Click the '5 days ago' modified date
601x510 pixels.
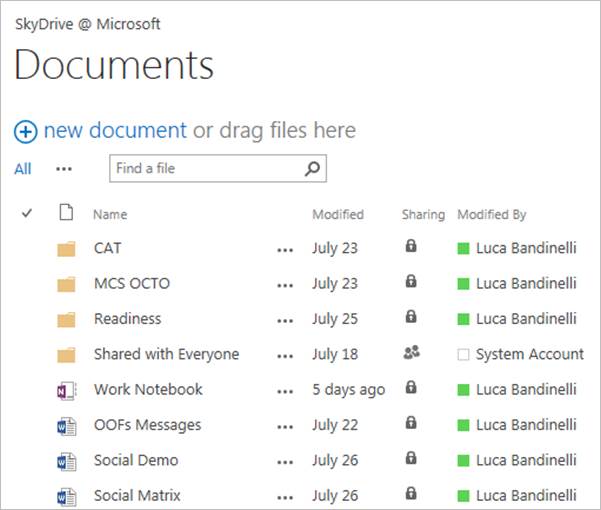349,390
